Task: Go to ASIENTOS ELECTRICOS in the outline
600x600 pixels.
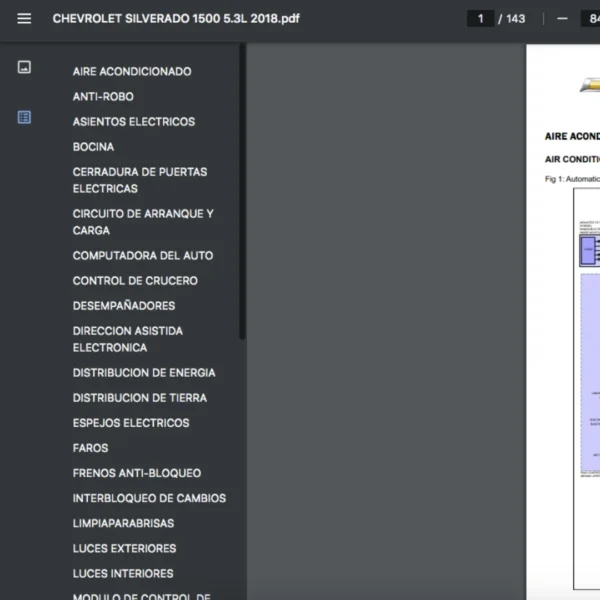Action: [x=134, y=122]
